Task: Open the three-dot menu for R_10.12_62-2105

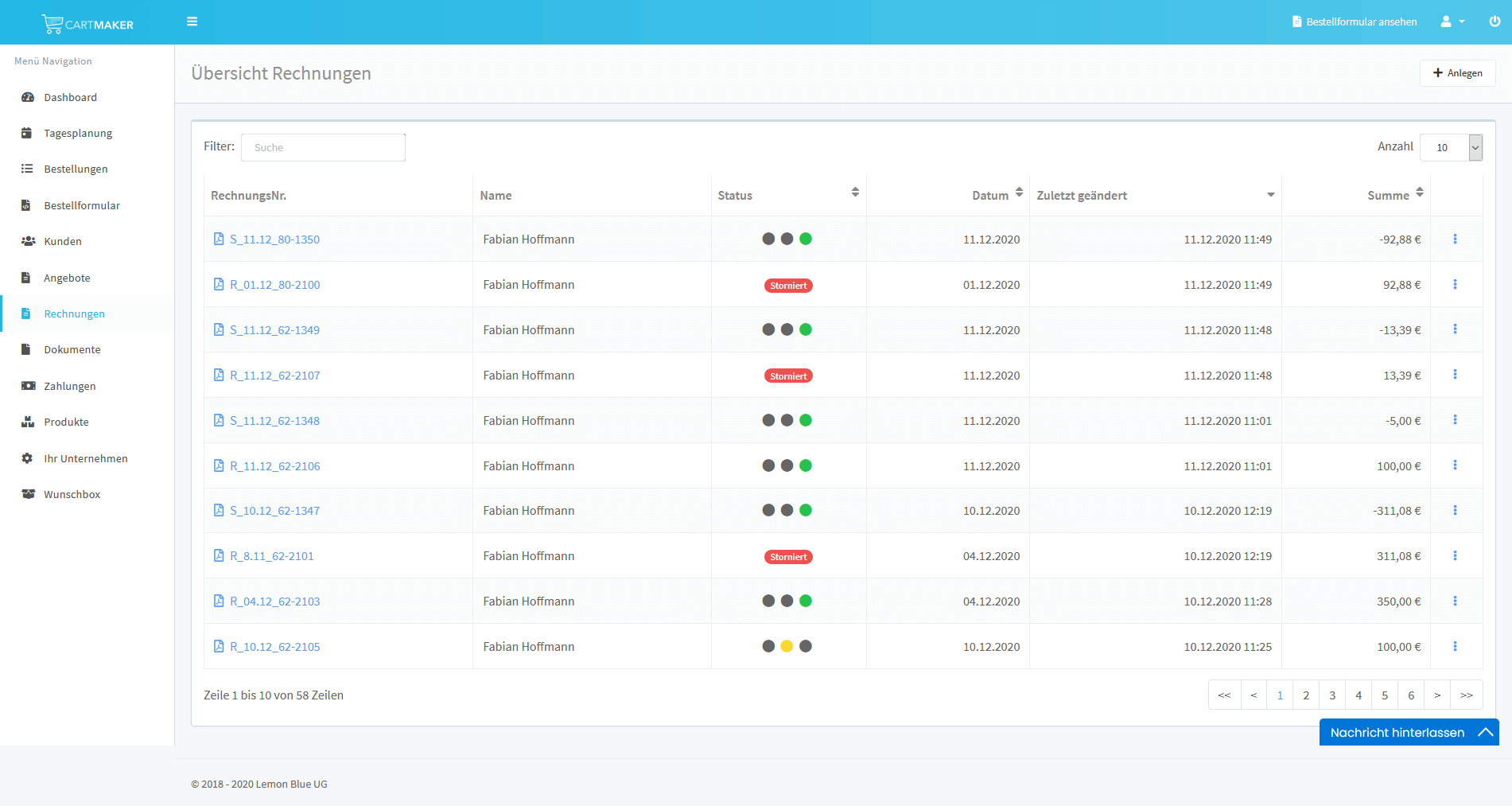Action: [1455, 646]
